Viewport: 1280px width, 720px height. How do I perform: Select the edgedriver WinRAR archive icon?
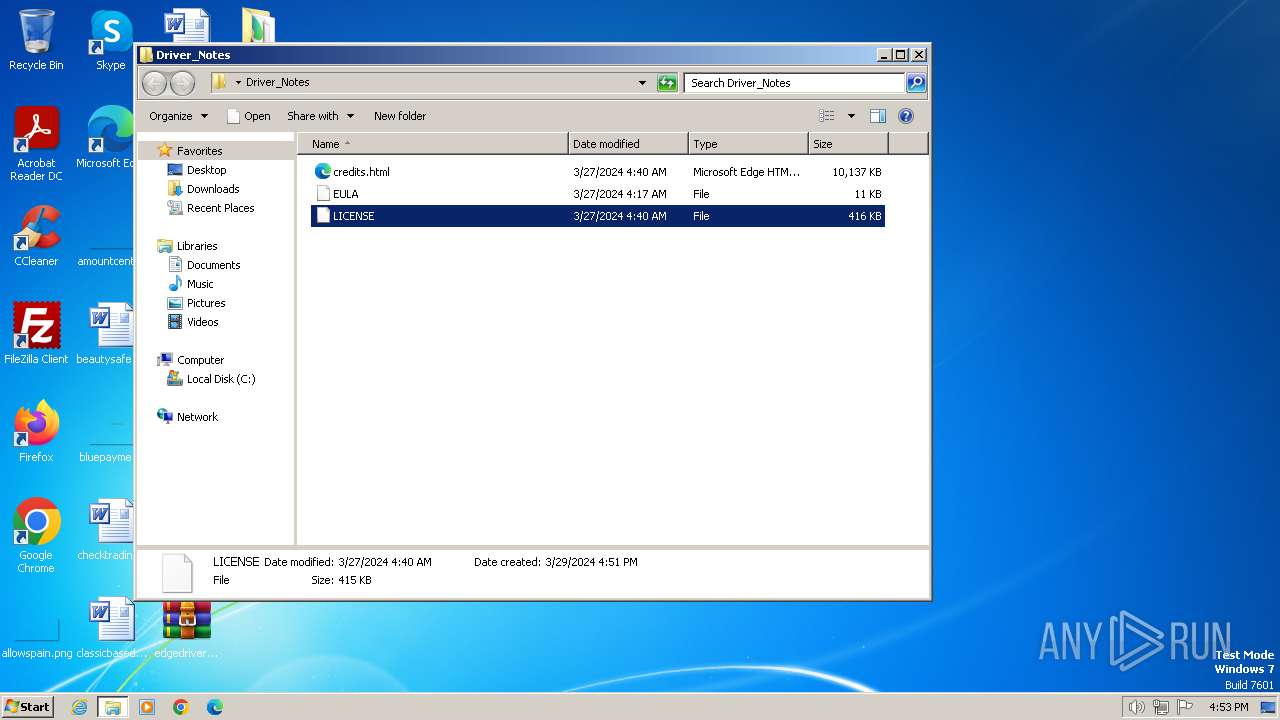(x=187, y=627)
